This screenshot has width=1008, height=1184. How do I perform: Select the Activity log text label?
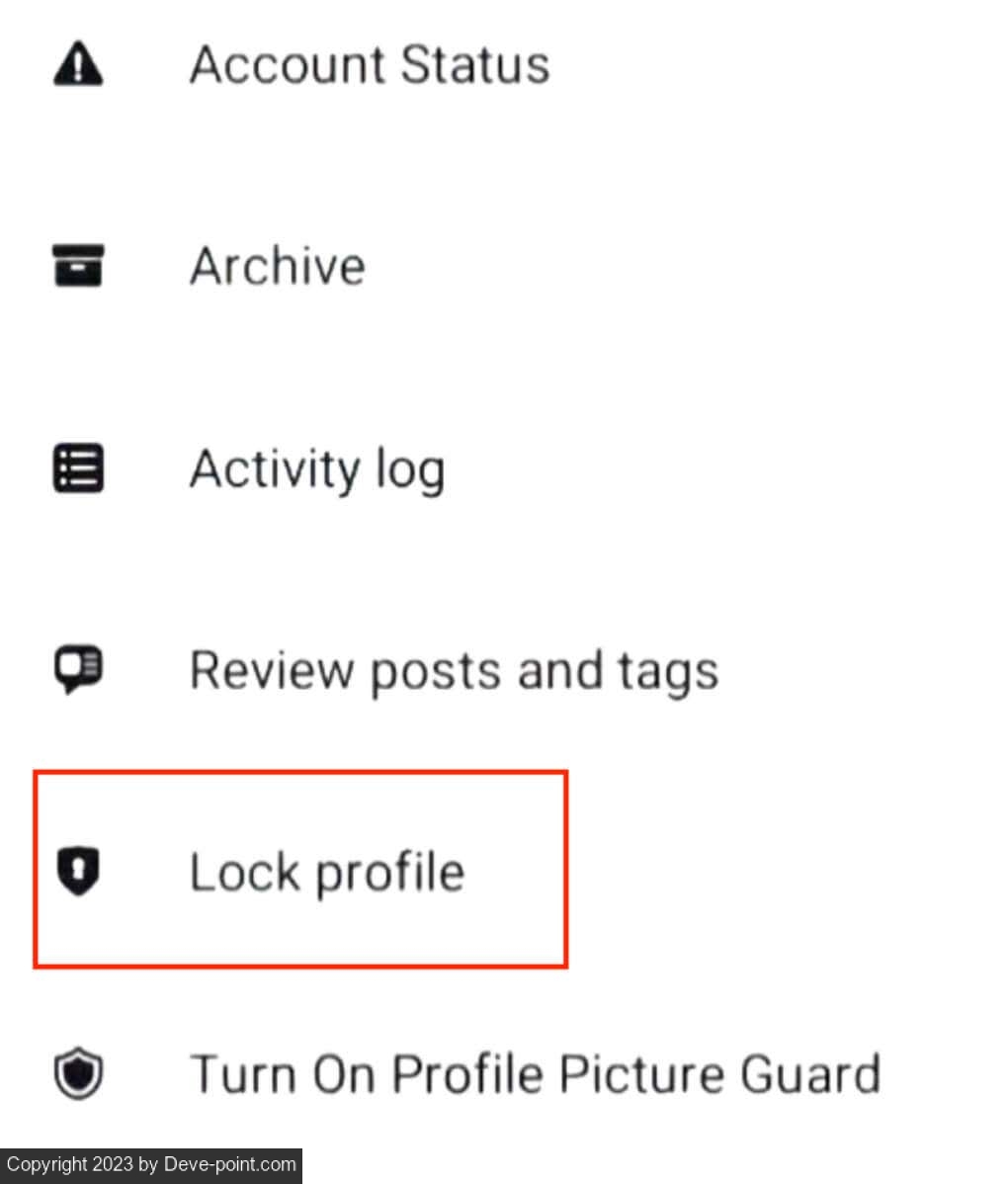click(316, 469)
